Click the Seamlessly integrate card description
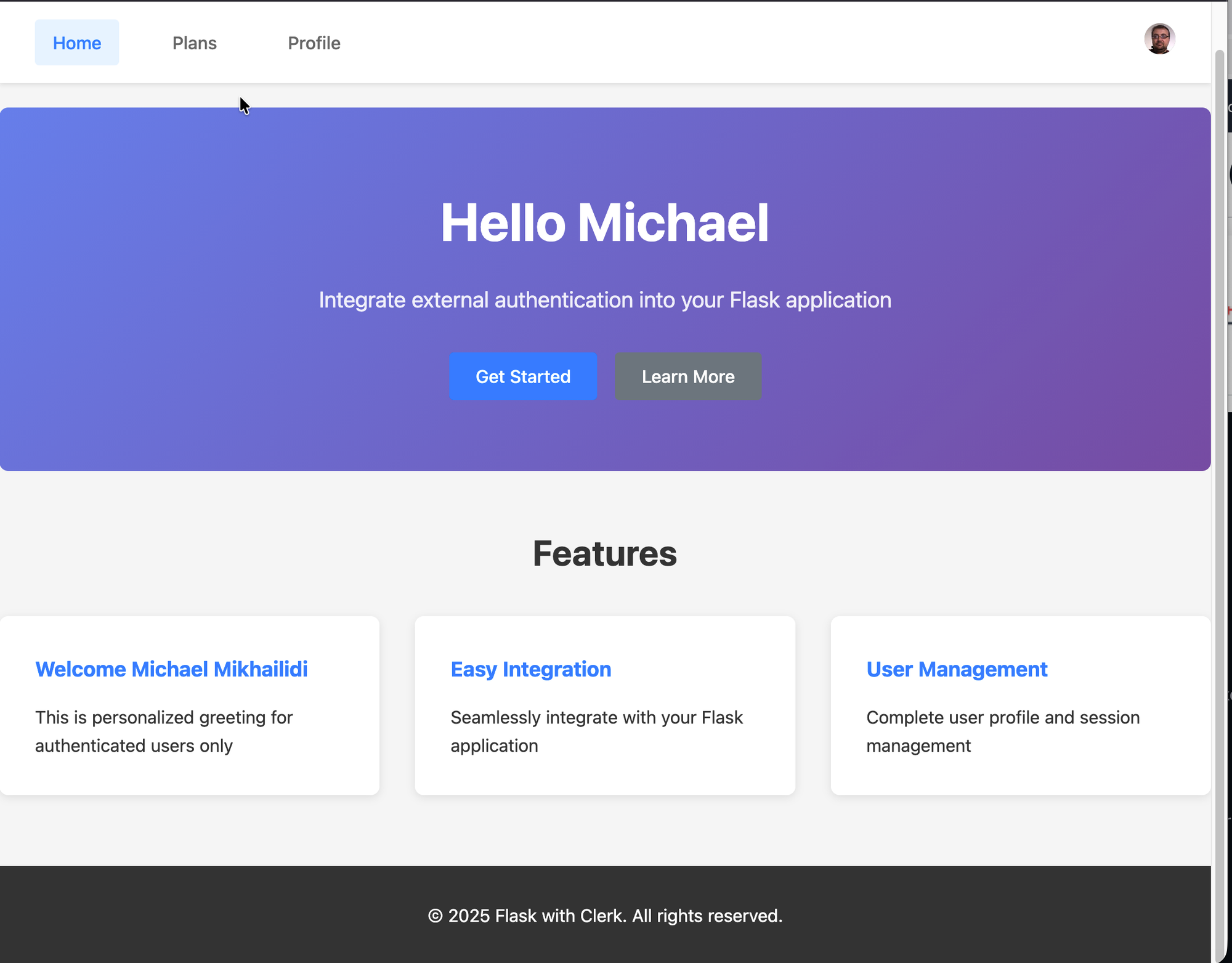 coord(596,731)
